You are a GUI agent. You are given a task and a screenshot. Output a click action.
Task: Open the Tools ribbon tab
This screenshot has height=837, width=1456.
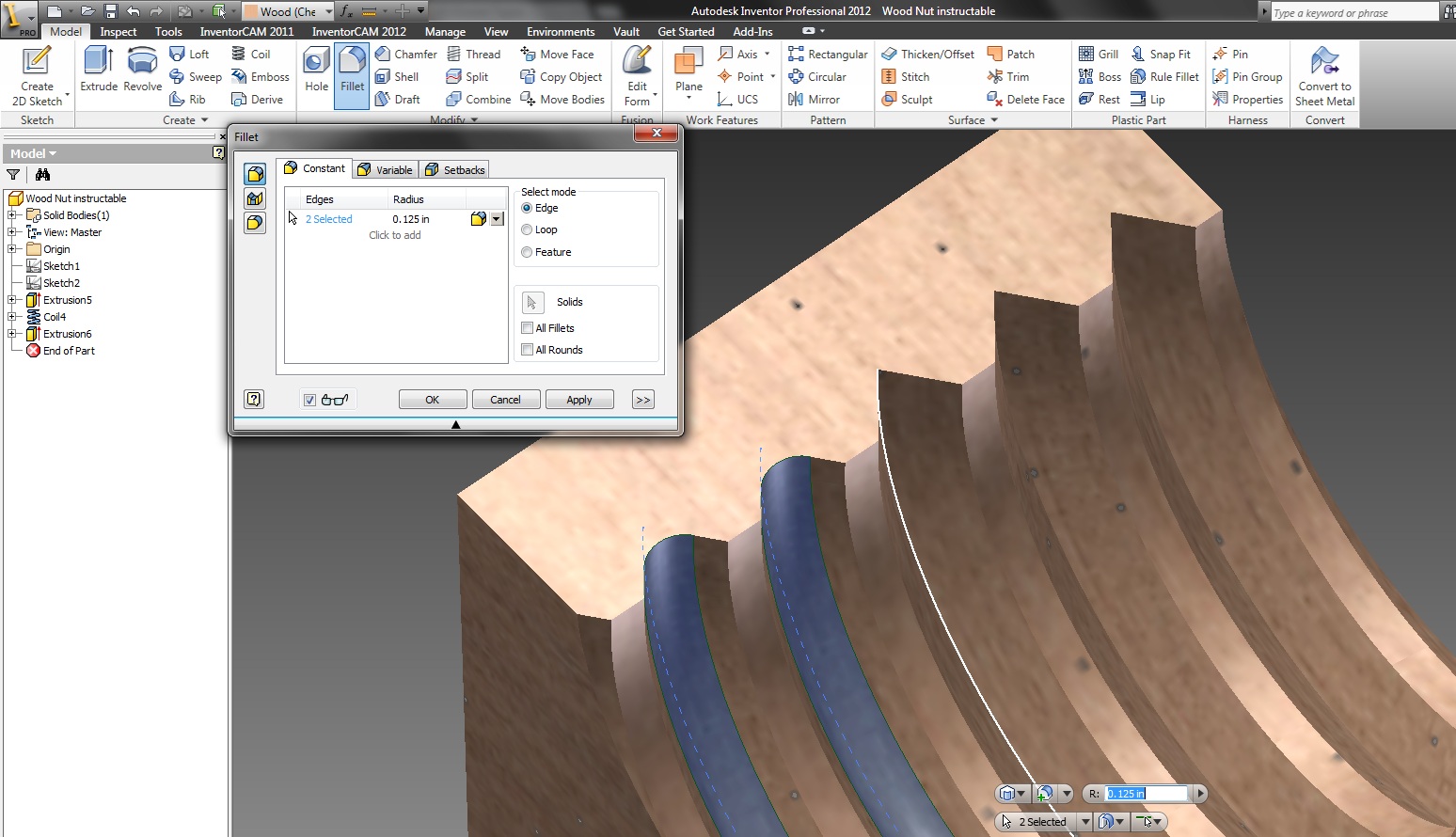tap(168, 32)
